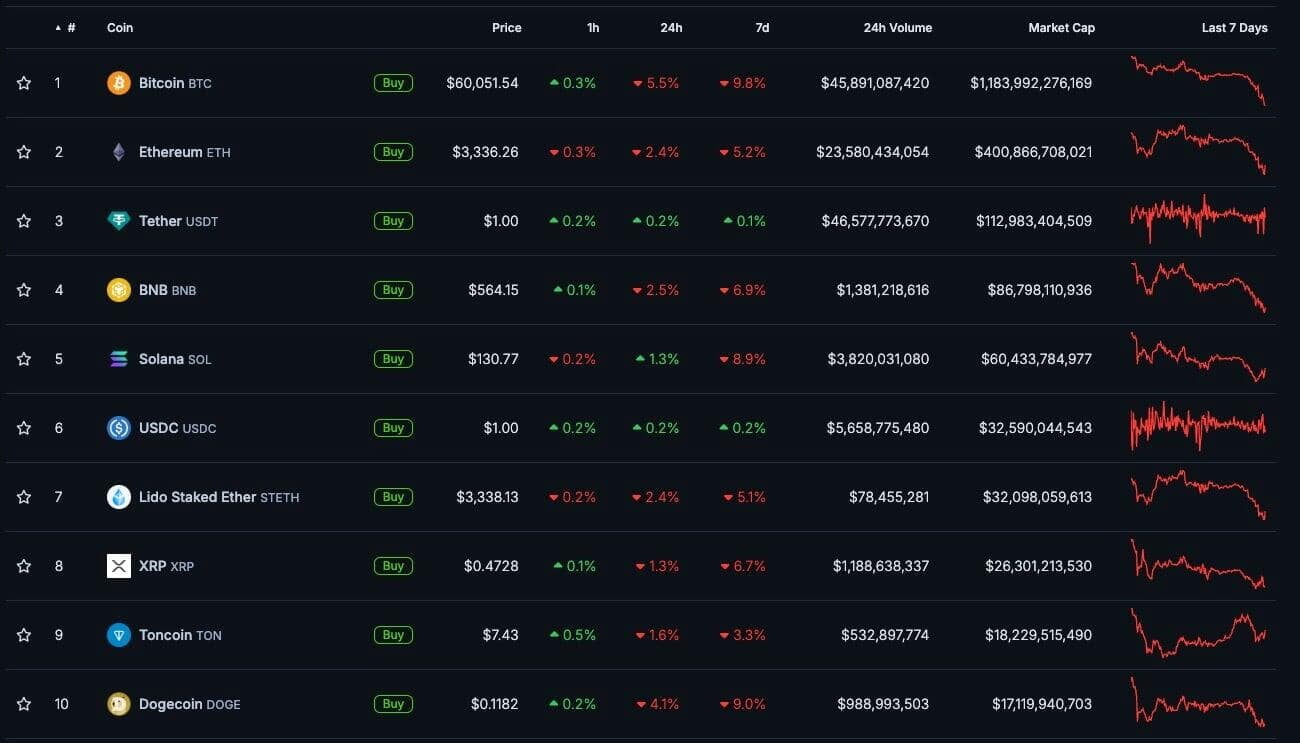Click Tether 24h volume $46,577,773,670
This screenshot has width=1300, height=743.
pos(875,221)
